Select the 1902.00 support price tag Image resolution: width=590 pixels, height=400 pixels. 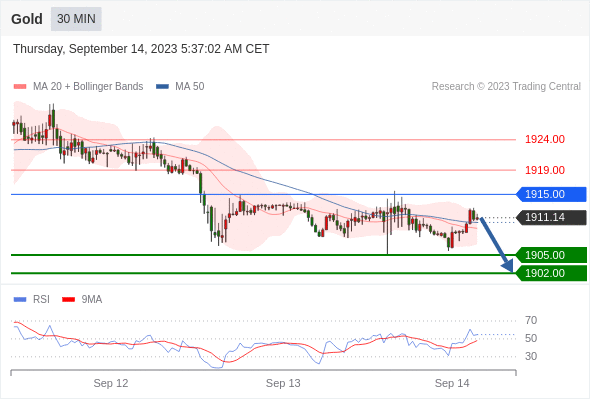click(x=551, y=273)
